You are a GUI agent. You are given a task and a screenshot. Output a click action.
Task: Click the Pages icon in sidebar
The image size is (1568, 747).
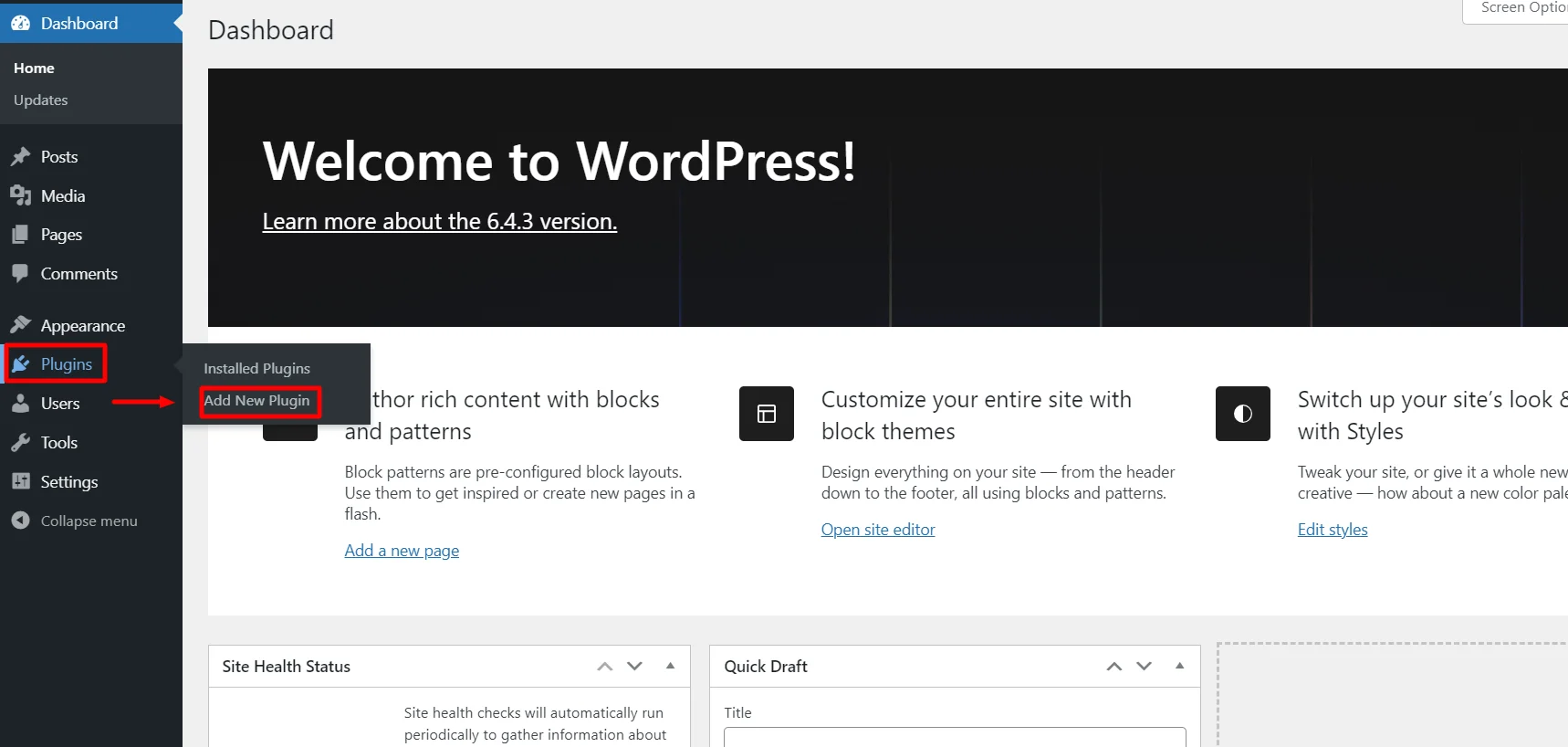[20, 235]
